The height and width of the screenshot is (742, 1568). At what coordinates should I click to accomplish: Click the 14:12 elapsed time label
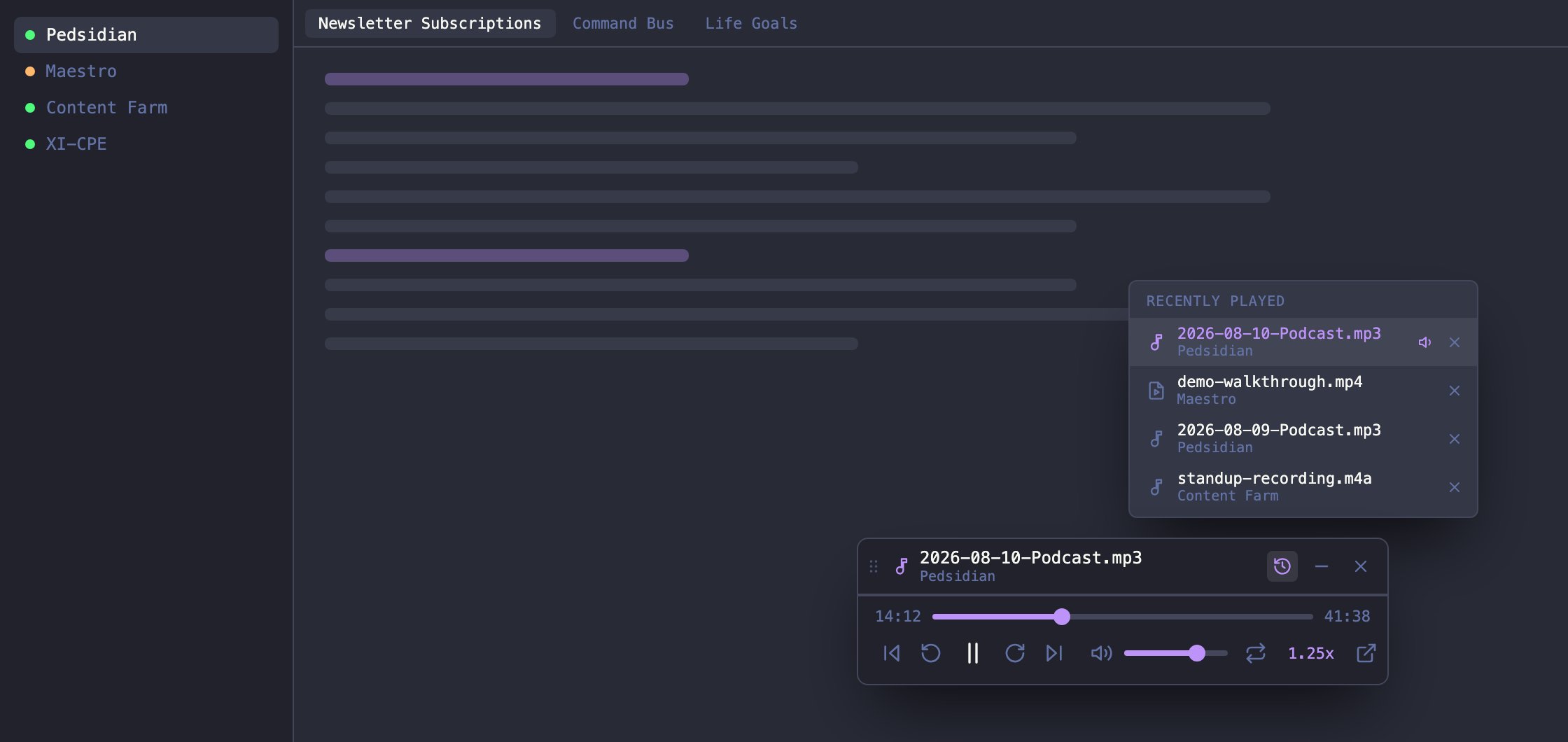pos(898,616)
